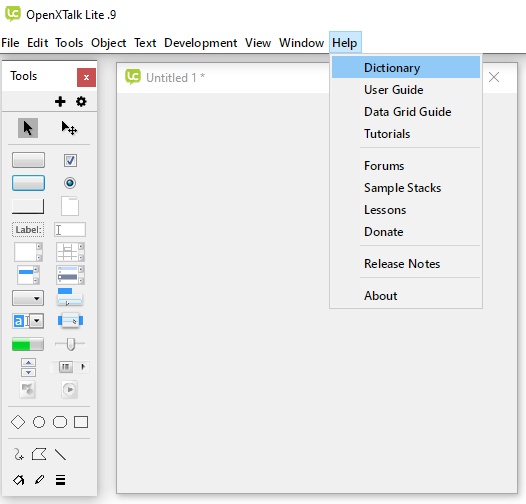The height and width of the screenshot is (504, 526).
Task: Pick the standard push button control
Action: (x=28, y=160)
